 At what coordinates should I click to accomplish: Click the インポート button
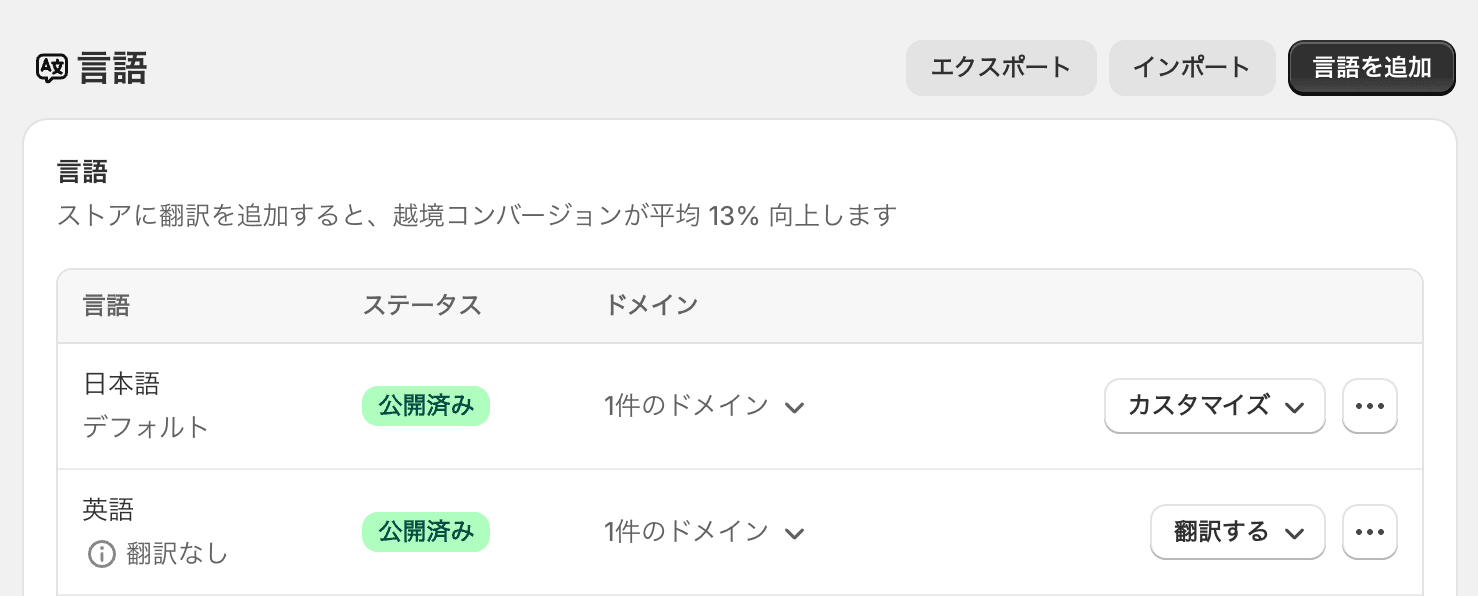point(1191,68)
